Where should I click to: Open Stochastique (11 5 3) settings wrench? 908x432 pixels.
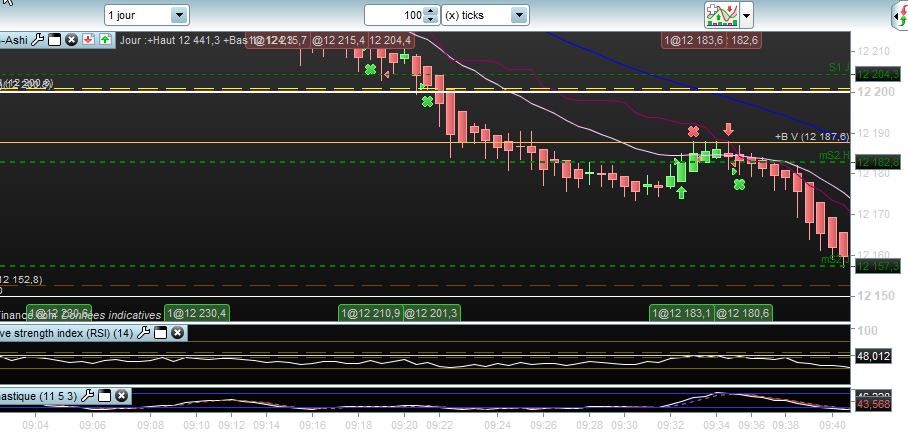[x=87, y=396]
